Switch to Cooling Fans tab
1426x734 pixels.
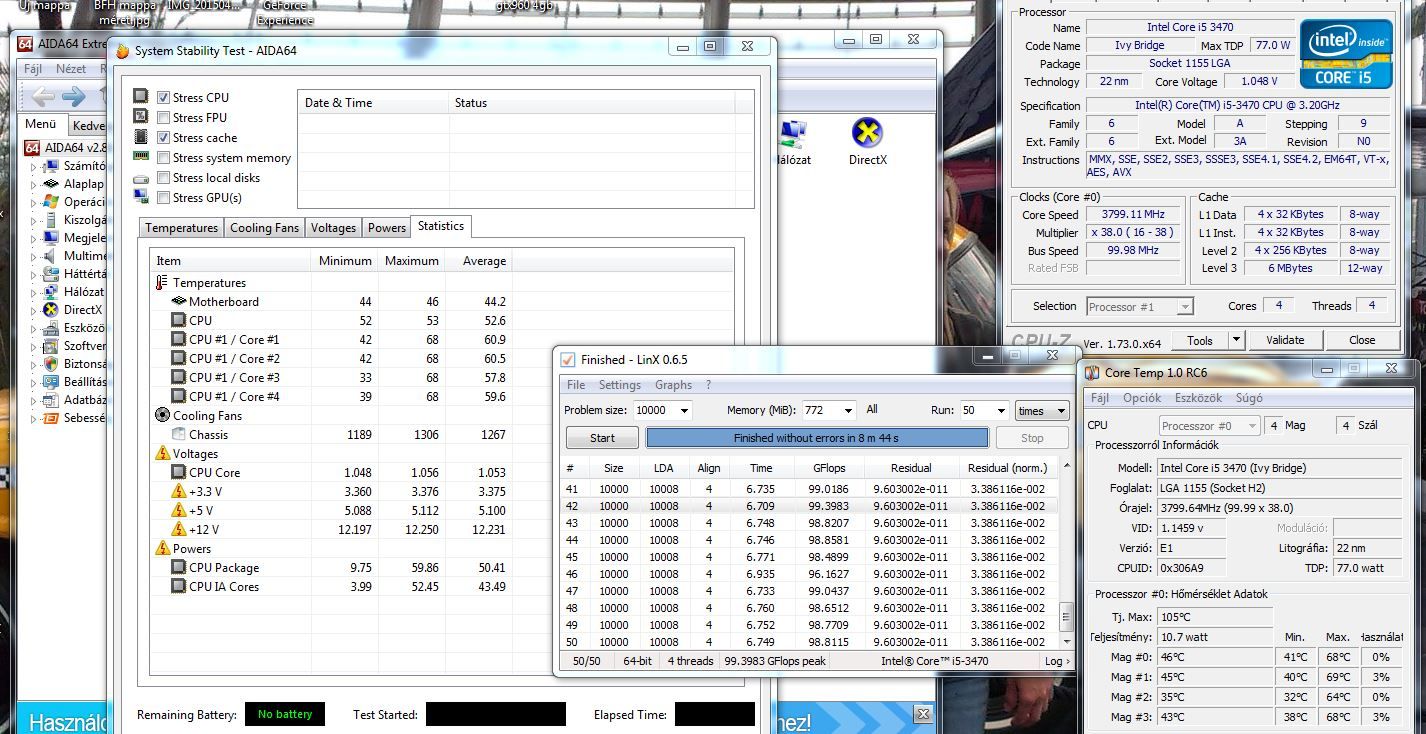click(264, 228)
